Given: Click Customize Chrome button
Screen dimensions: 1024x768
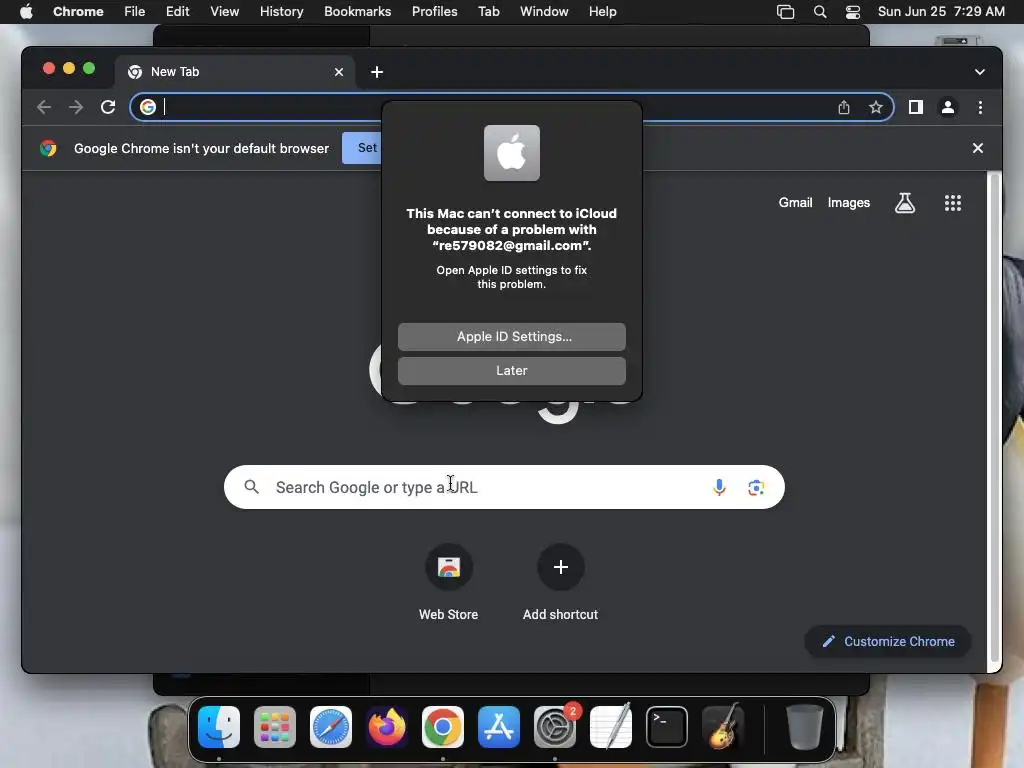Looking at the screenshot, I should (888, 641).
